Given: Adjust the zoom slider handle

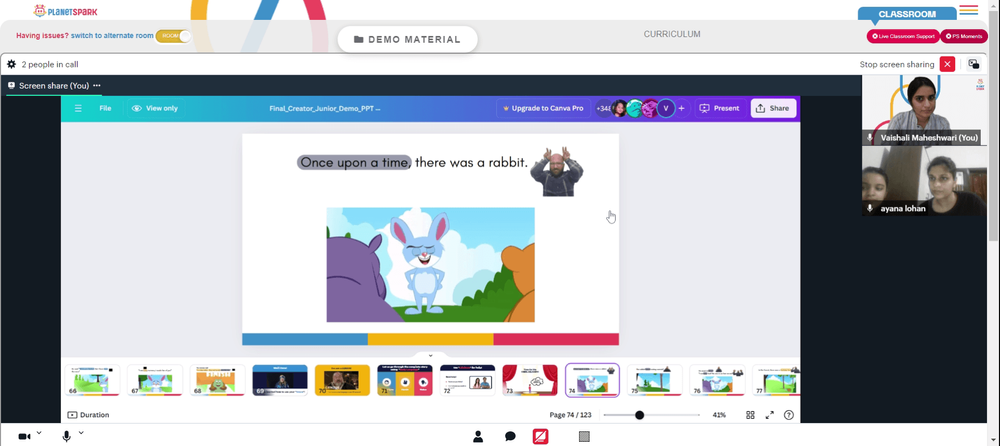Looking at the screenshot, I should point(639,415).
